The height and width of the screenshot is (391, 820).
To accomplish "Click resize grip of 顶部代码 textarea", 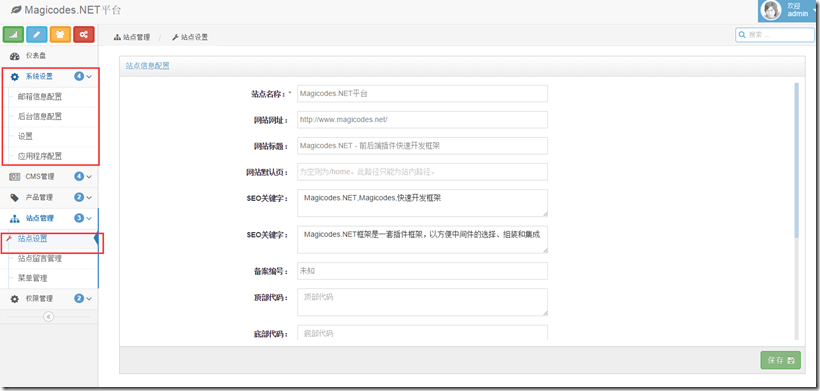I will 544,313.
